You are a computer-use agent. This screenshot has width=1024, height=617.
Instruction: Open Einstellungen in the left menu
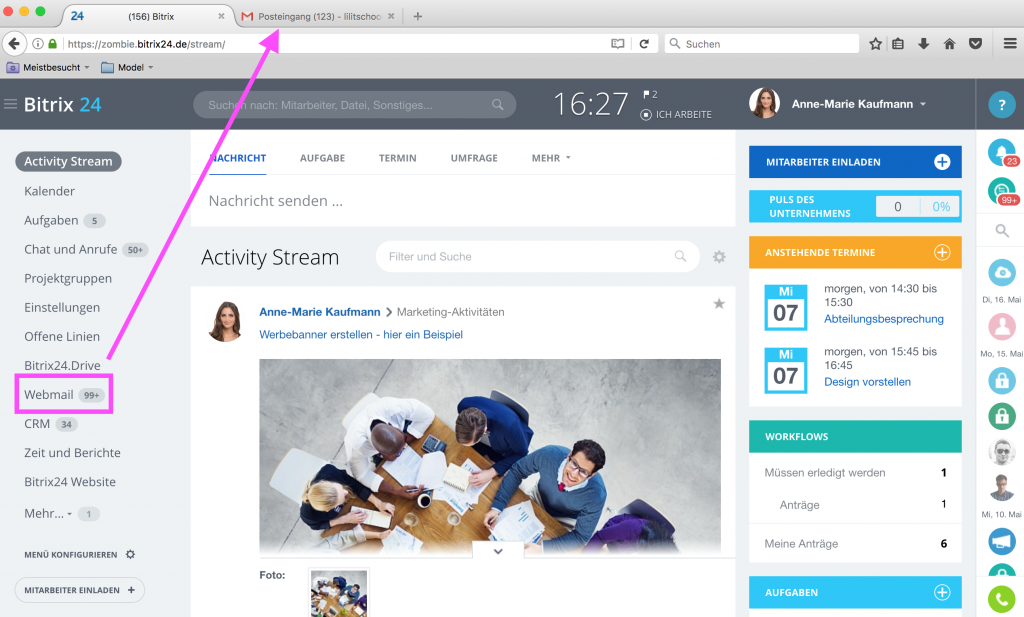[x=62, y=308]
